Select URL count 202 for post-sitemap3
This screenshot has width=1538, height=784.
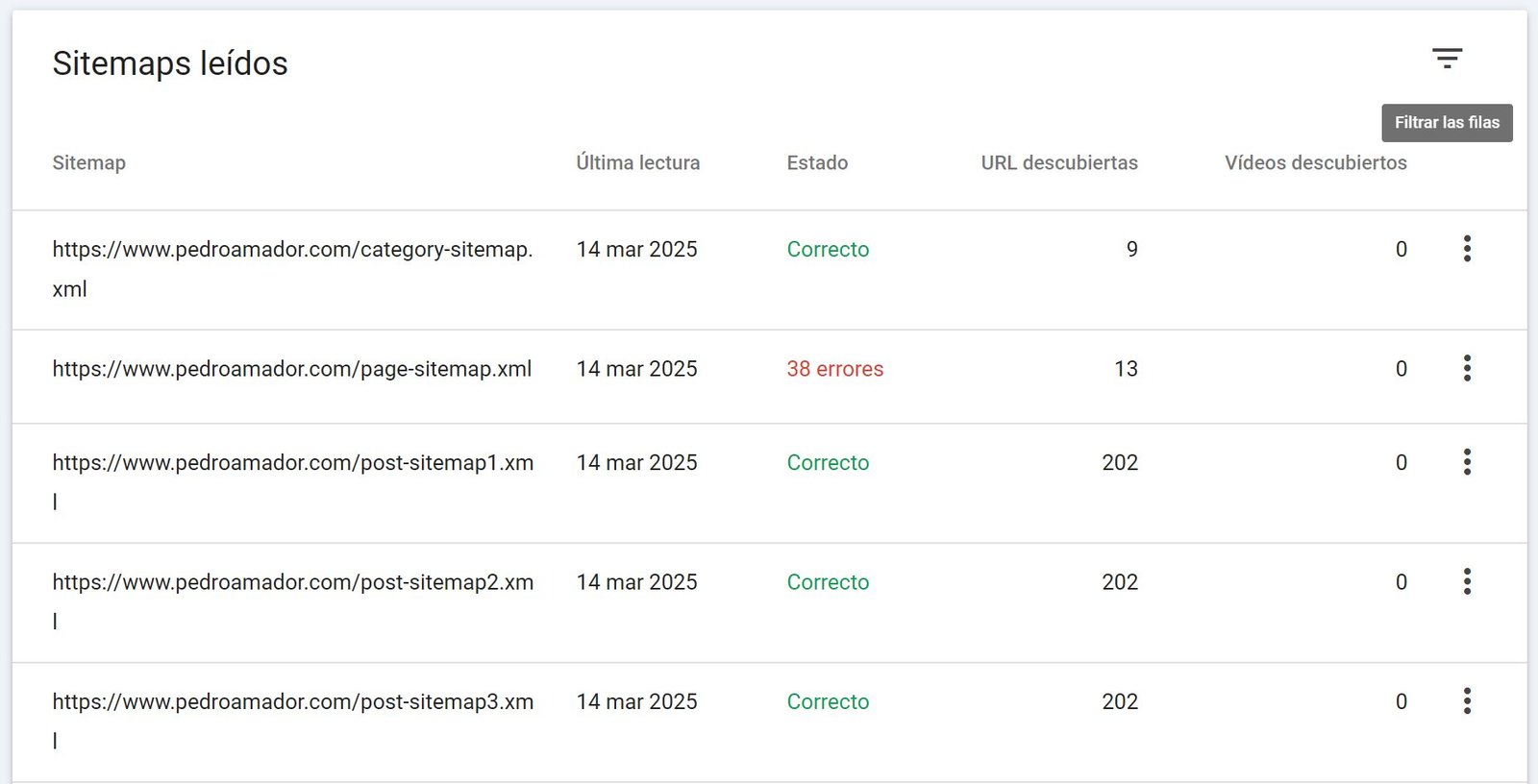click(x=1120, y=702)
